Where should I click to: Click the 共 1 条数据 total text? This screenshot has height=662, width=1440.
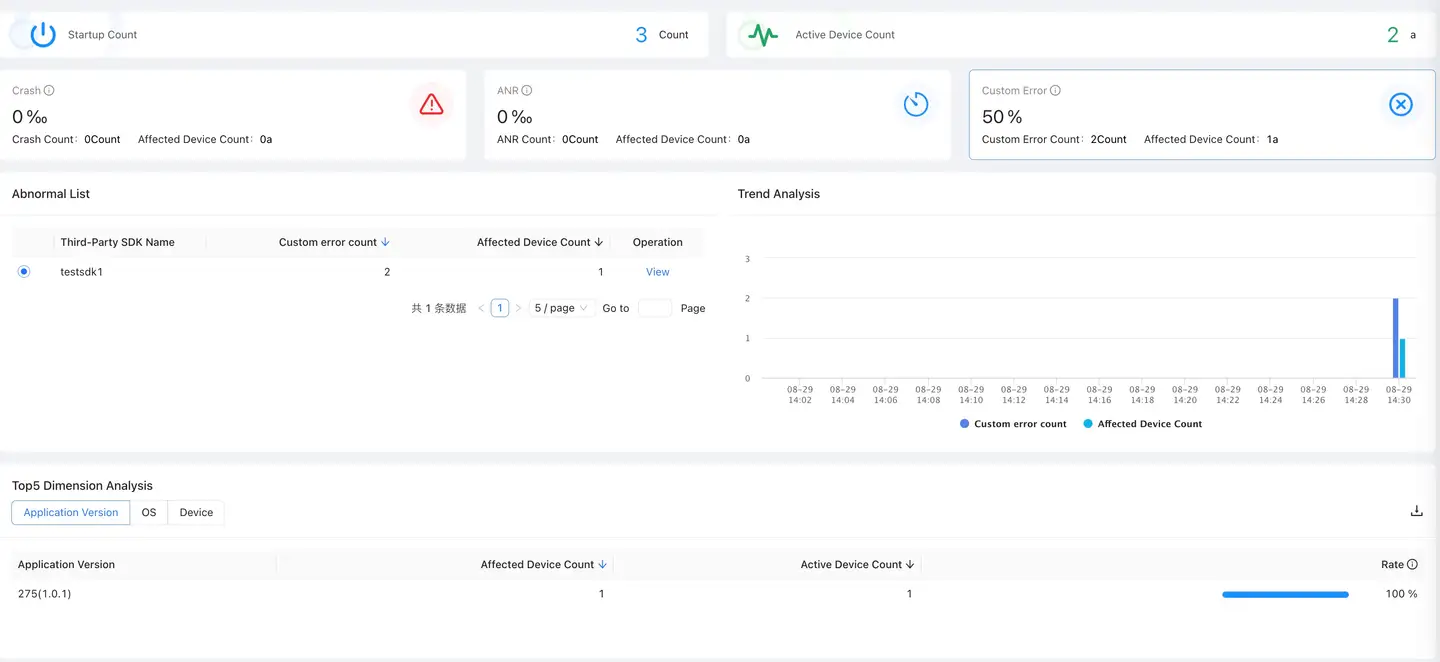coord(439,308)
